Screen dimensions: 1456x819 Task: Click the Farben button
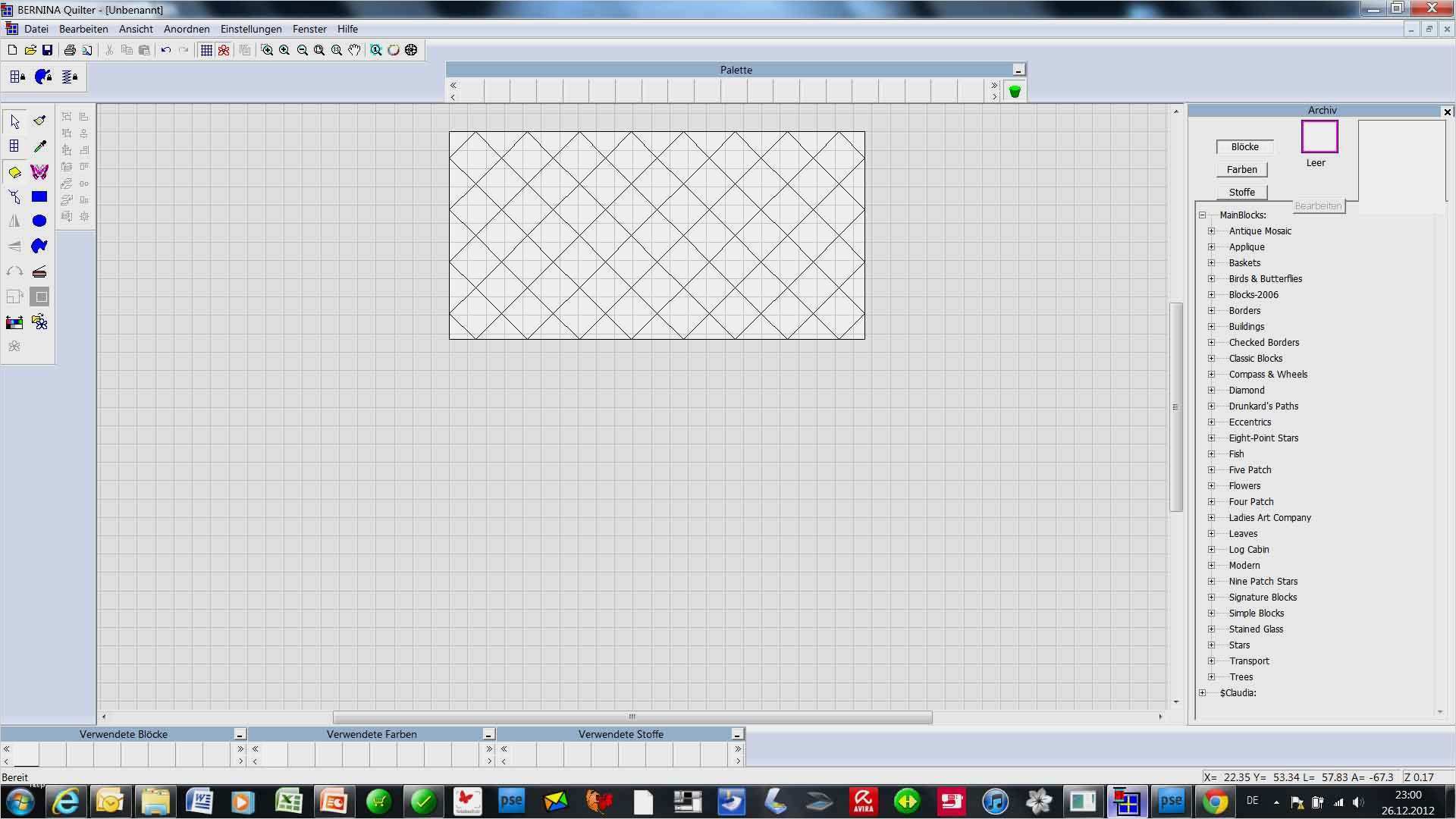pyautogui.click(x=1241, y=170)
